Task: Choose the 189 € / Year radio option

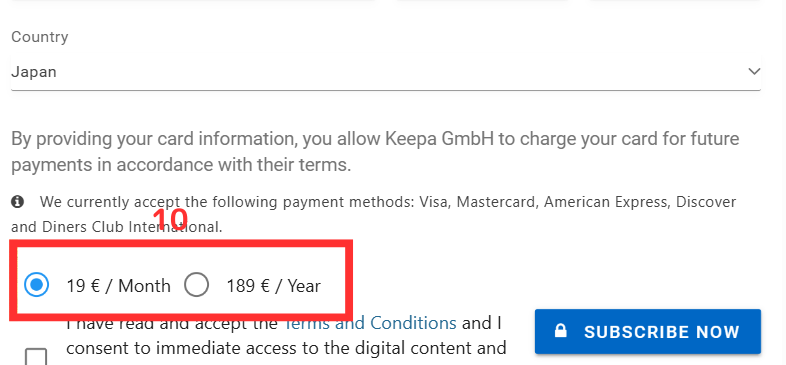Action: (x=196, y=285)
